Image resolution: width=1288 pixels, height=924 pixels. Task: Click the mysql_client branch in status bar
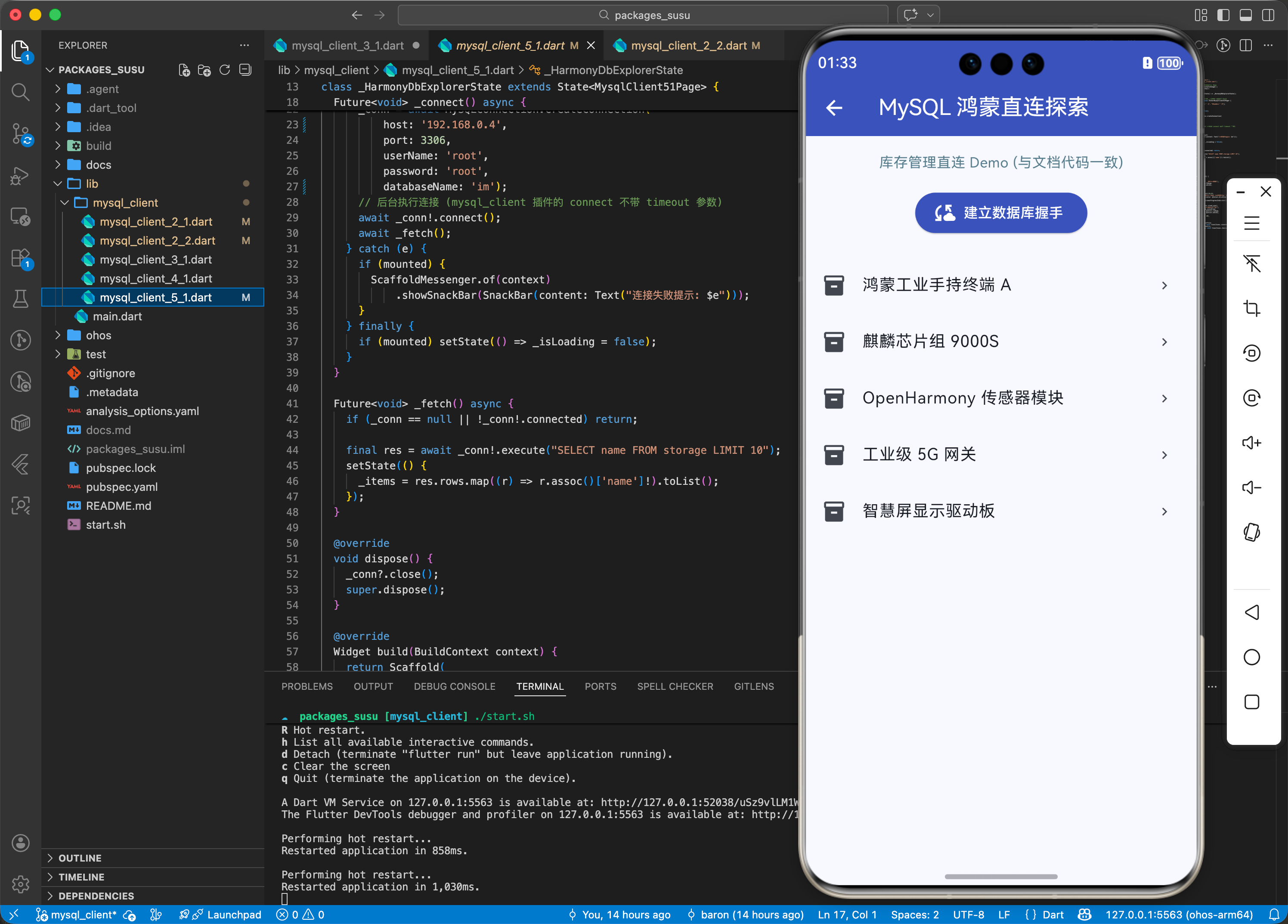77,915
